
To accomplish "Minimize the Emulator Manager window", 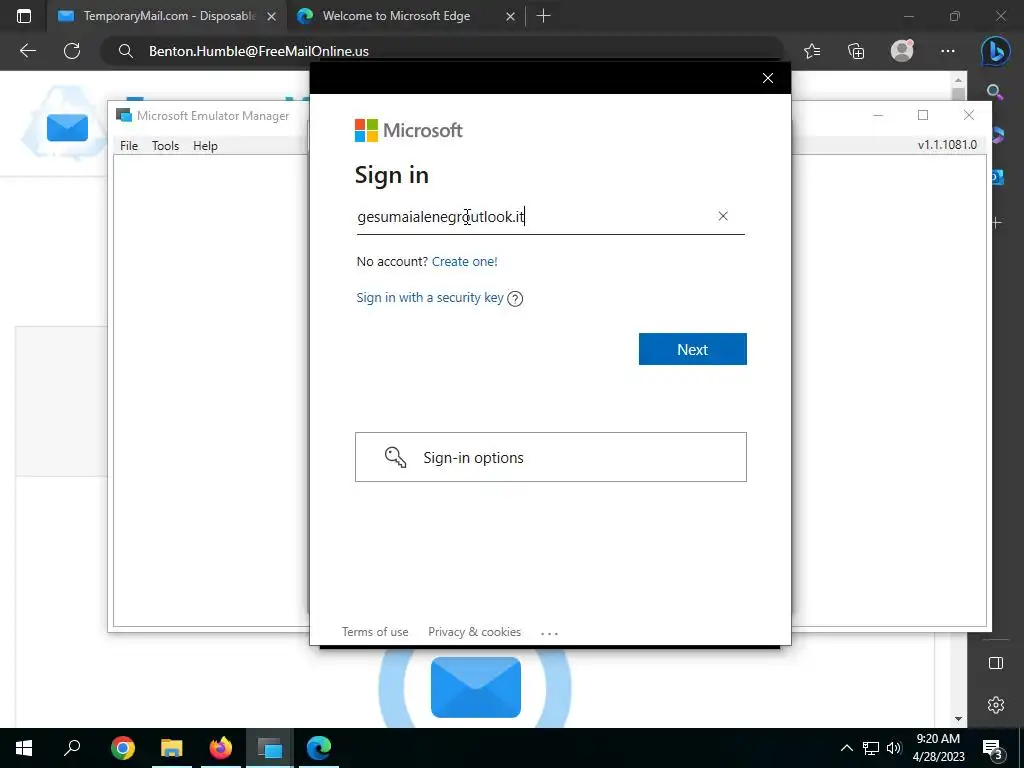I will (878, 115).
